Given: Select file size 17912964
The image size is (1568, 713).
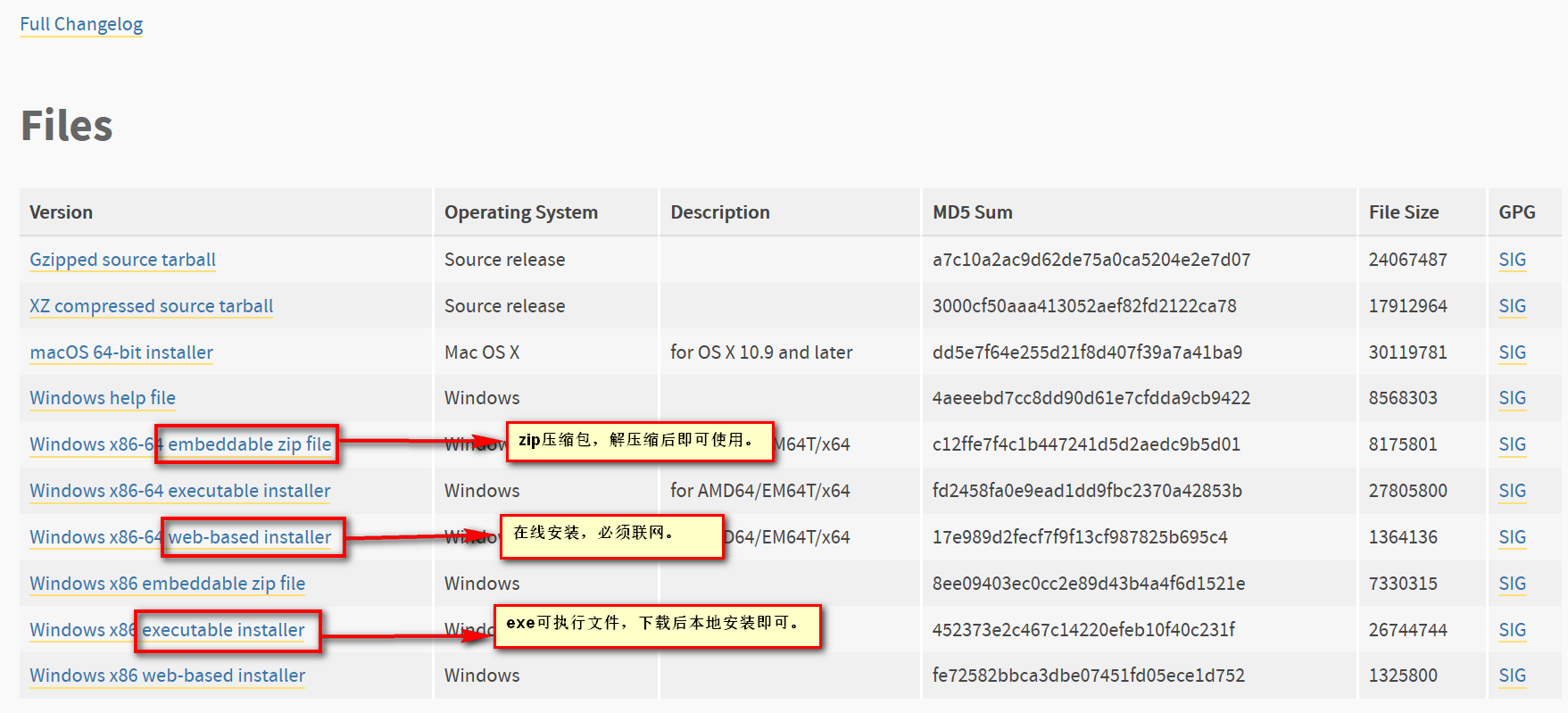Looking at the screenshot, I should tap(1408, 306).
